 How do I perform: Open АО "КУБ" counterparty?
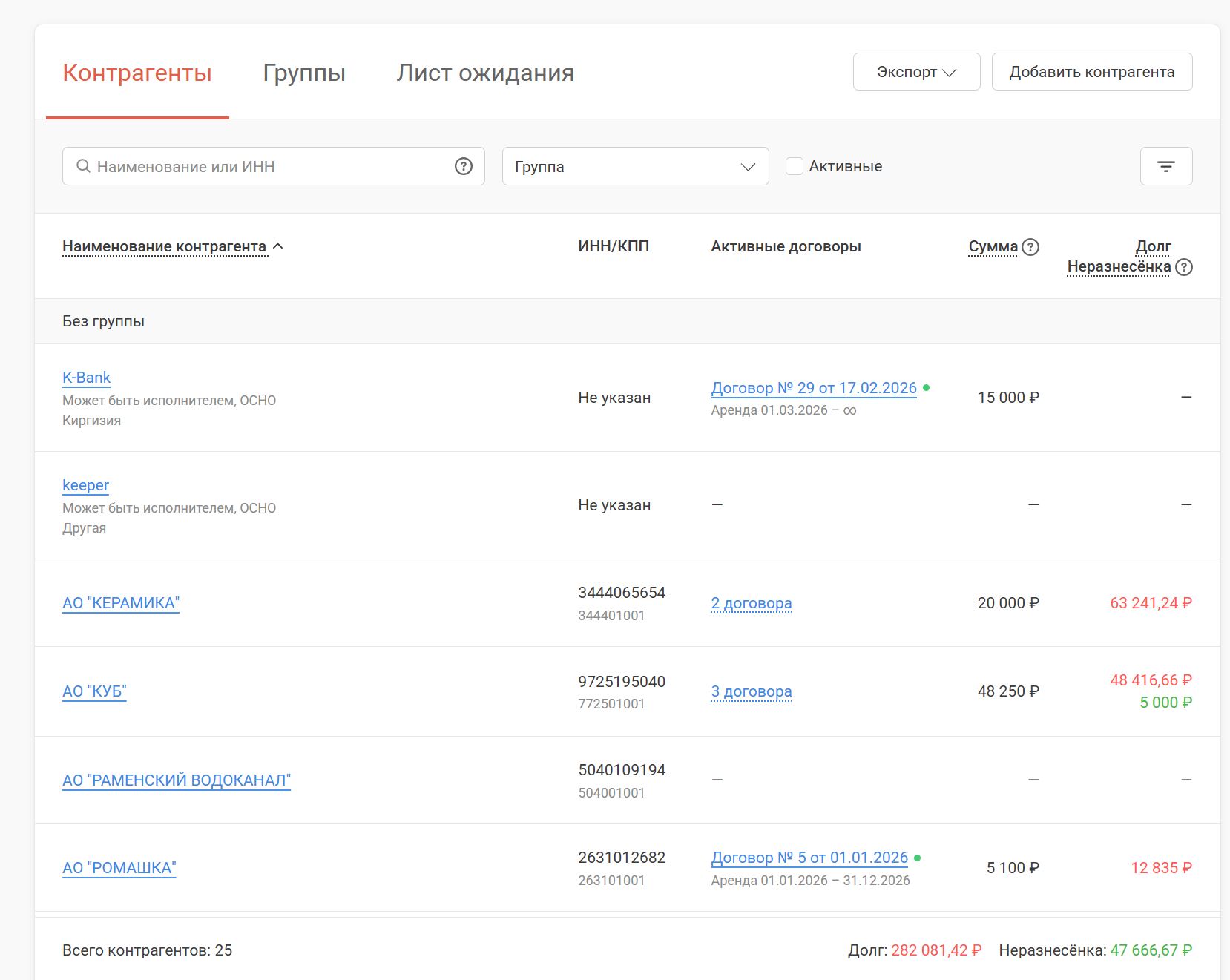click(94, 691)
